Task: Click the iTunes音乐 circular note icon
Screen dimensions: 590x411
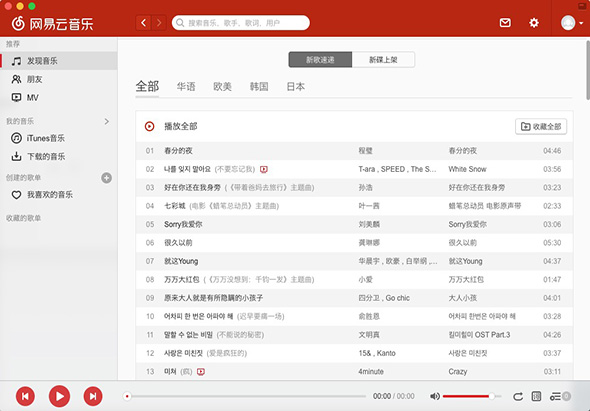Action: click(16, 138)
